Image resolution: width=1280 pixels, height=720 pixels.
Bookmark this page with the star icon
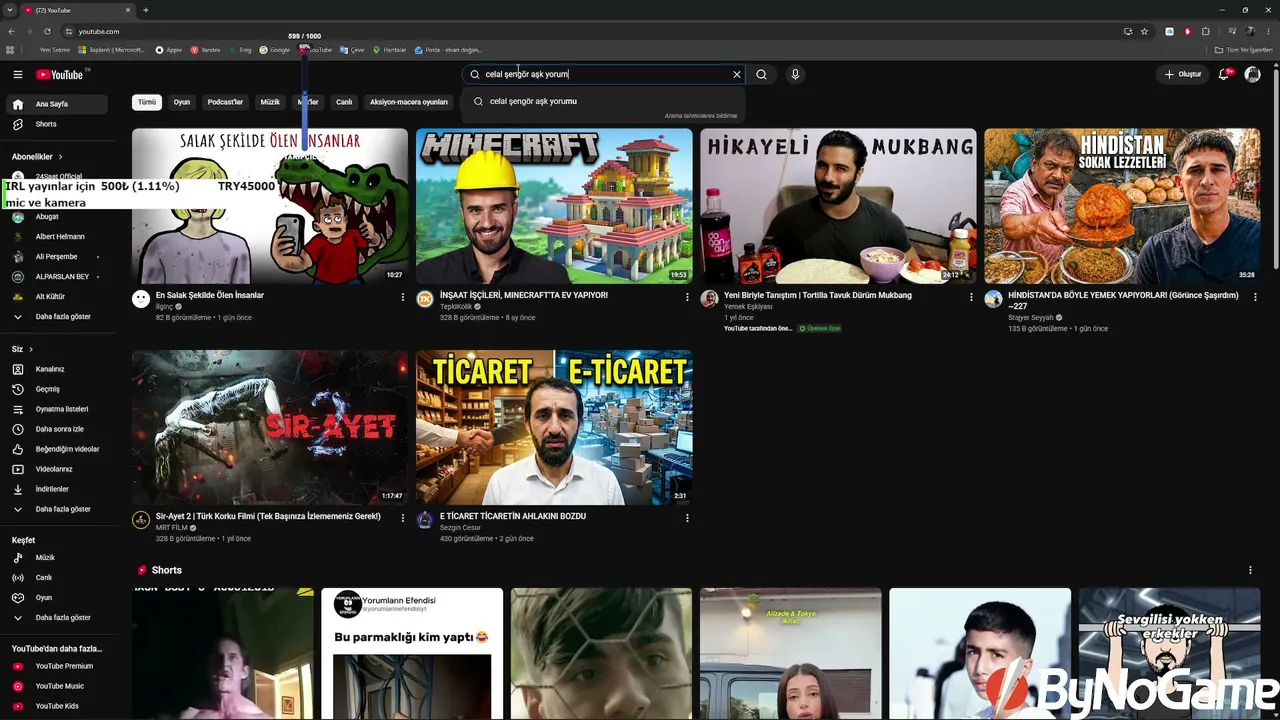tap(1144, 31)
